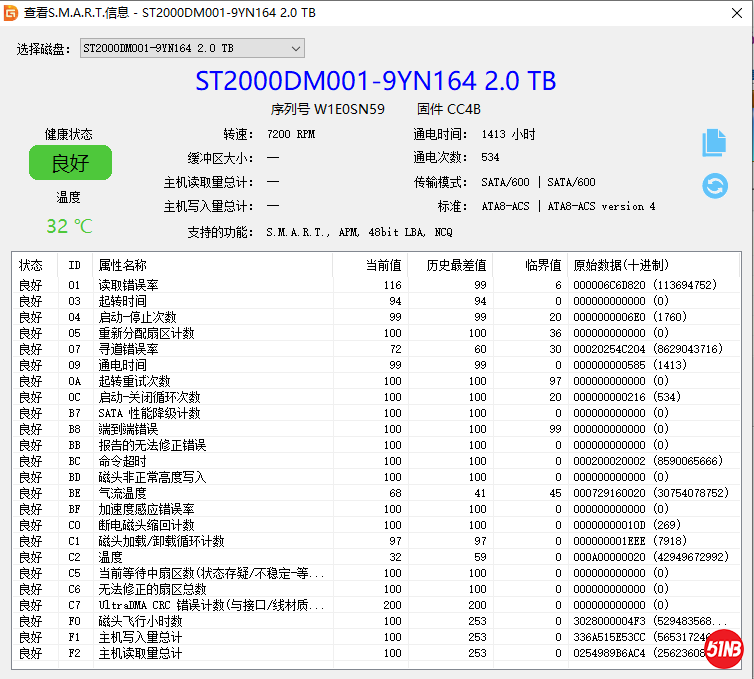The width and height of the screenshot is (754, 679).
Task: Click the 临界值 column header
Action: (543, 265)
